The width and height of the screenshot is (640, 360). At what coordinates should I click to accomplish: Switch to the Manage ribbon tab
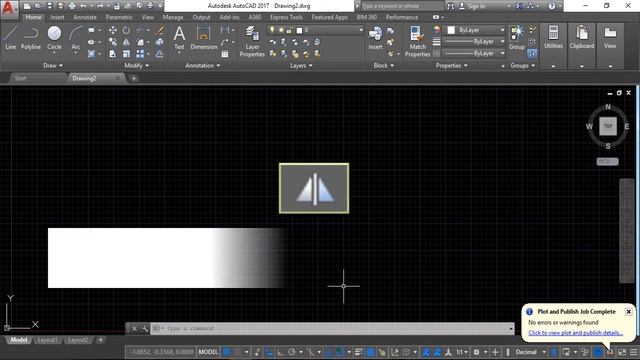pyautogui.click(x=173, y=17)
